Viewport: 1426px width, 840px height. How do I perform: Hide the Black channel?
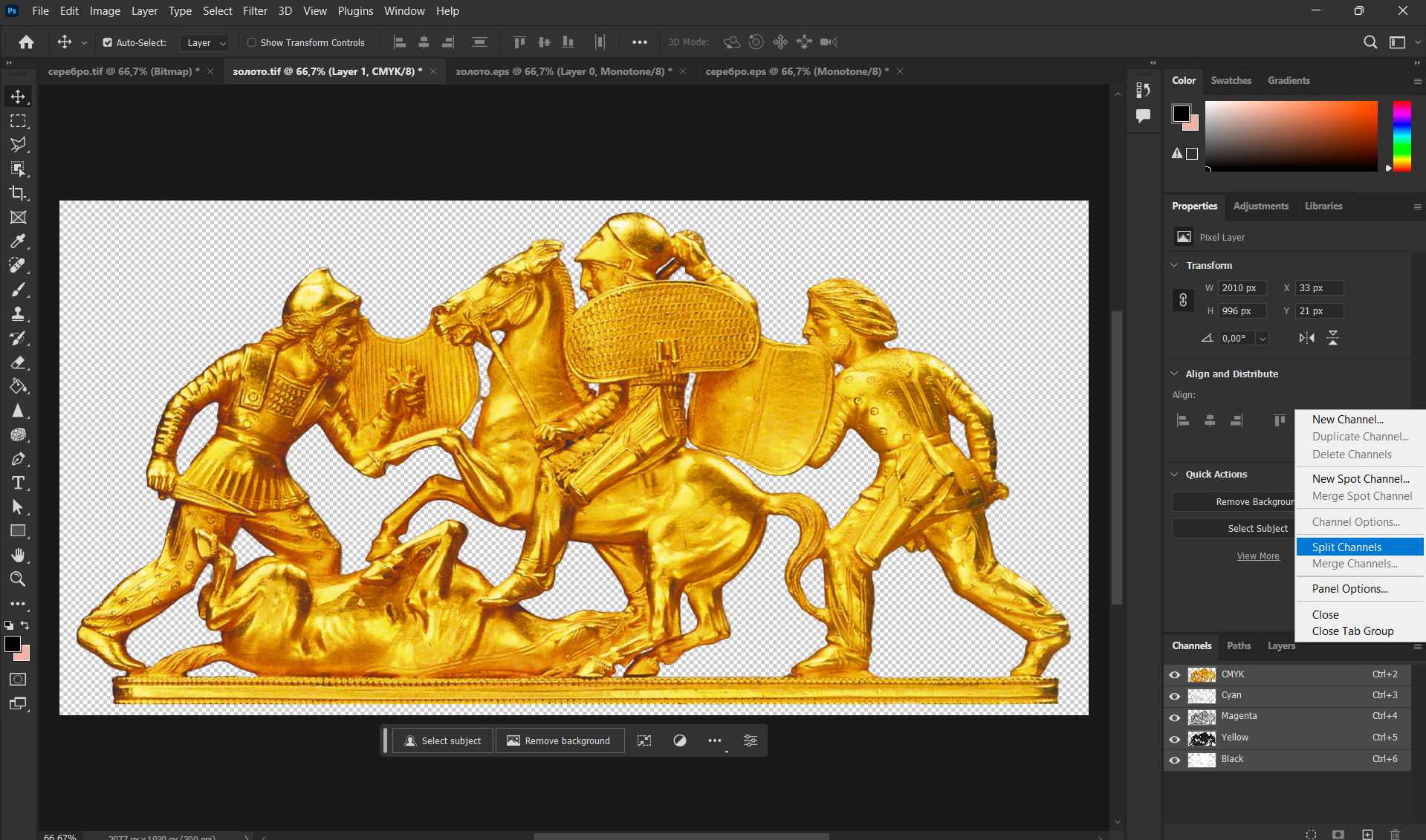1175,760
